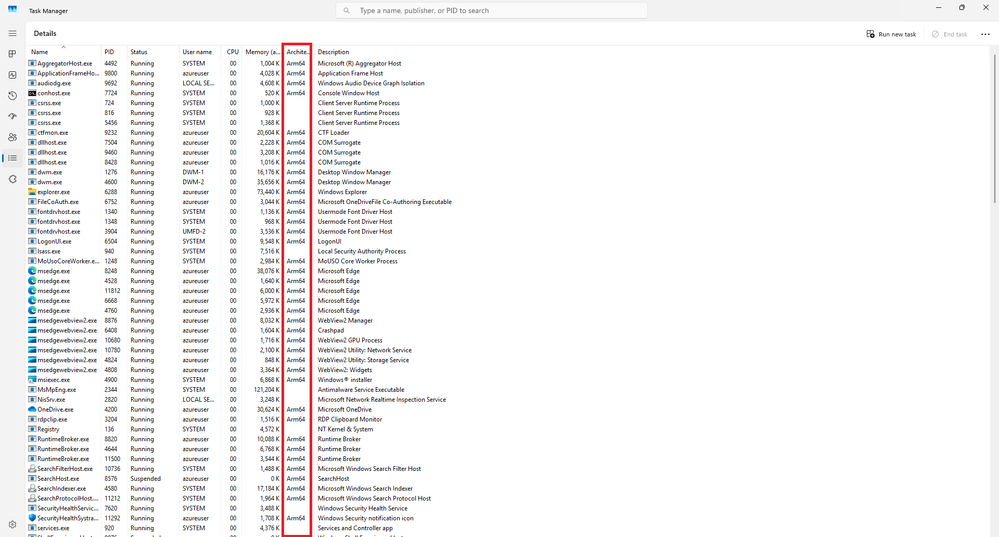Click UMFD-2 user name cell

[194, 231]
